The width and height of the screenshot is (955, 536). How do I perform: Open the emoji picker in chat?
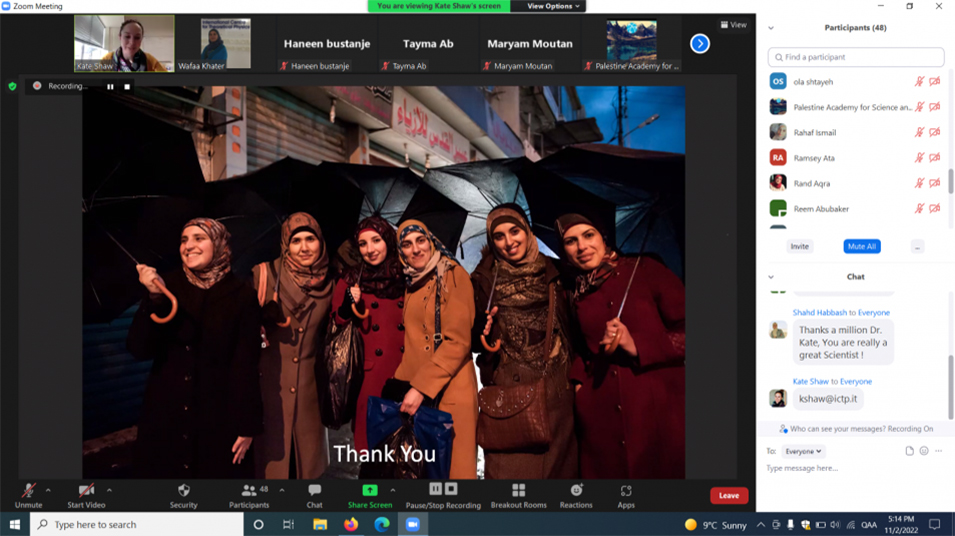pyautogui.click(x=924, y=451)
